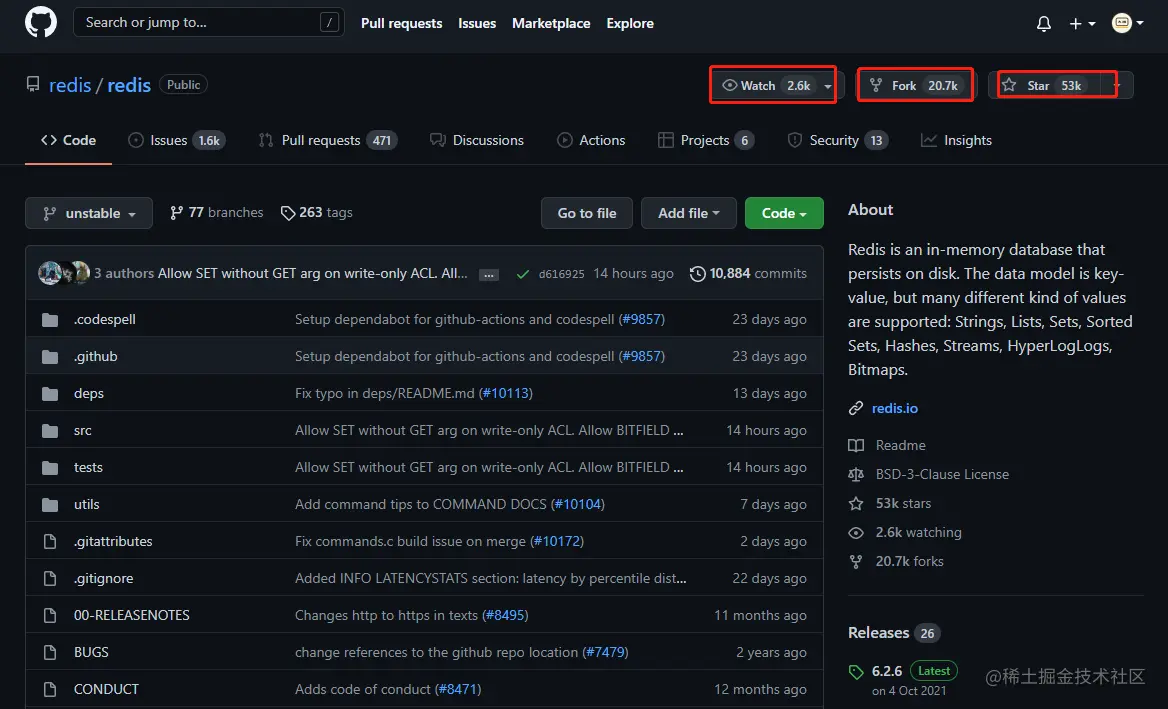
Task: Open commit d616925
Action: pos(561,274)
